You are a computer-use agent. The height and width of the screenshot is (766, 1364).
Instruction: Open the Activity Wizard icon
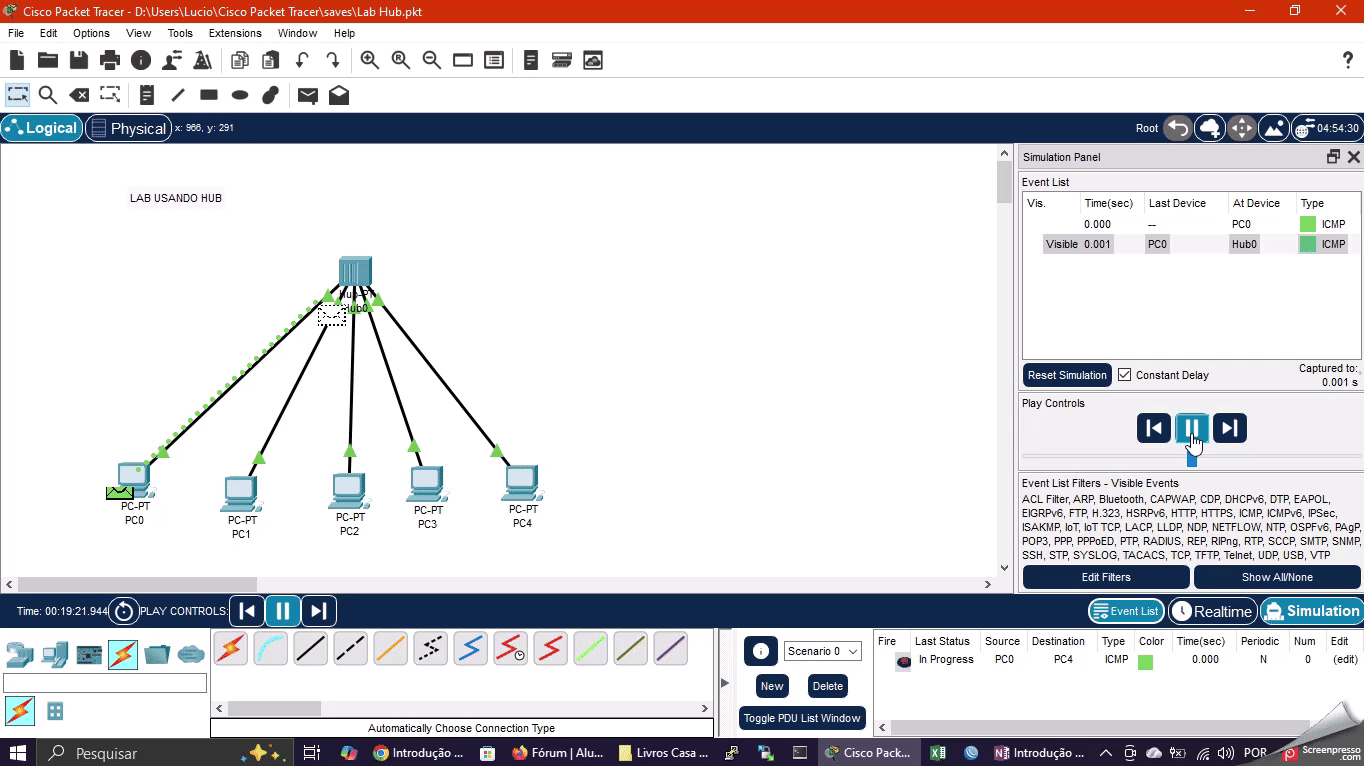point(203,61)
